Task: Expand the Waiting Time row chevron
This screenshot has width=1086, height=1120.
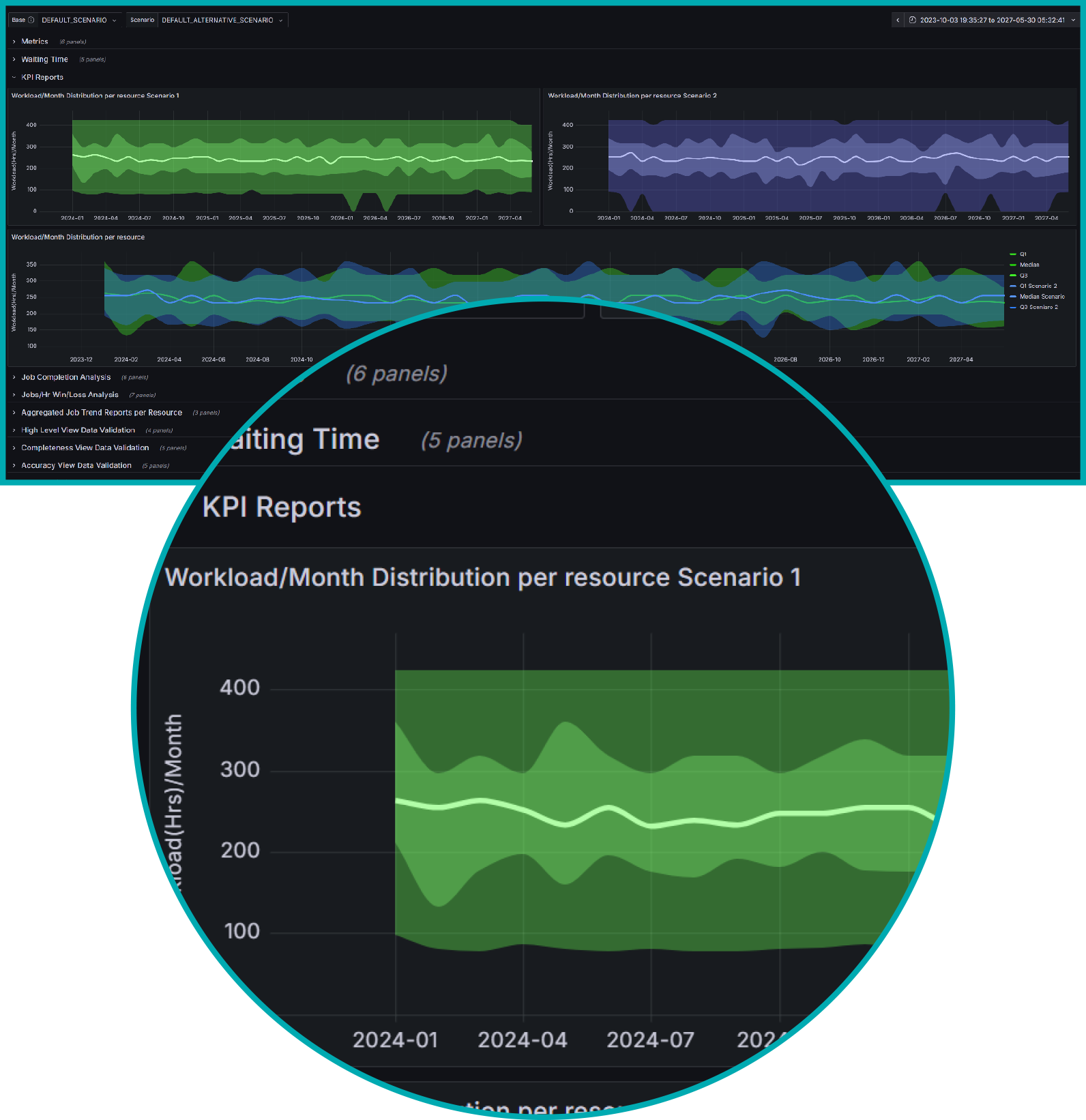Action: pos(14,59)
